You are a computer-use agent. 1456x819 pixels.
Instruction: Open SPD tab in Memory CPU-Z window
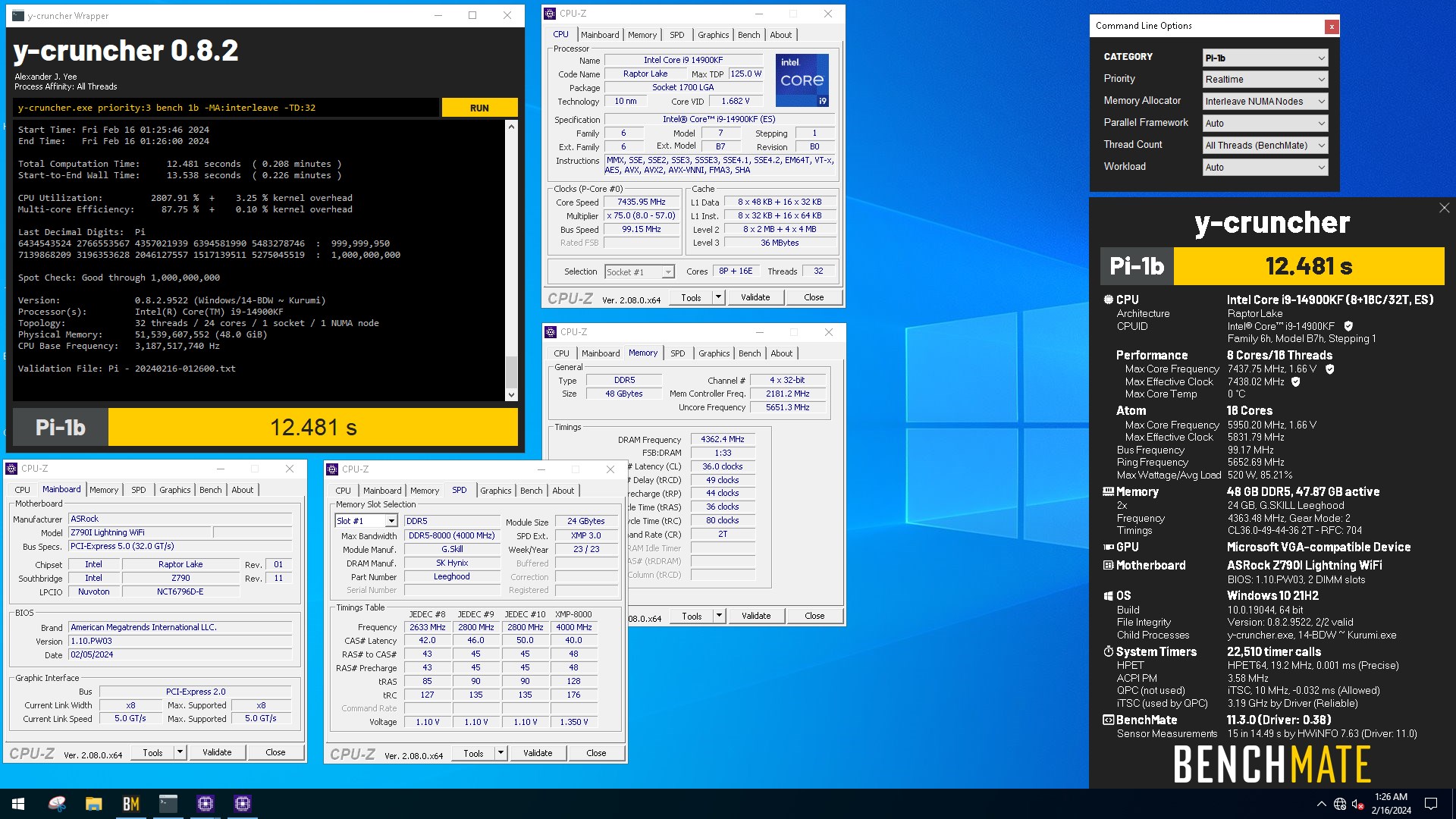coord(677,353)
